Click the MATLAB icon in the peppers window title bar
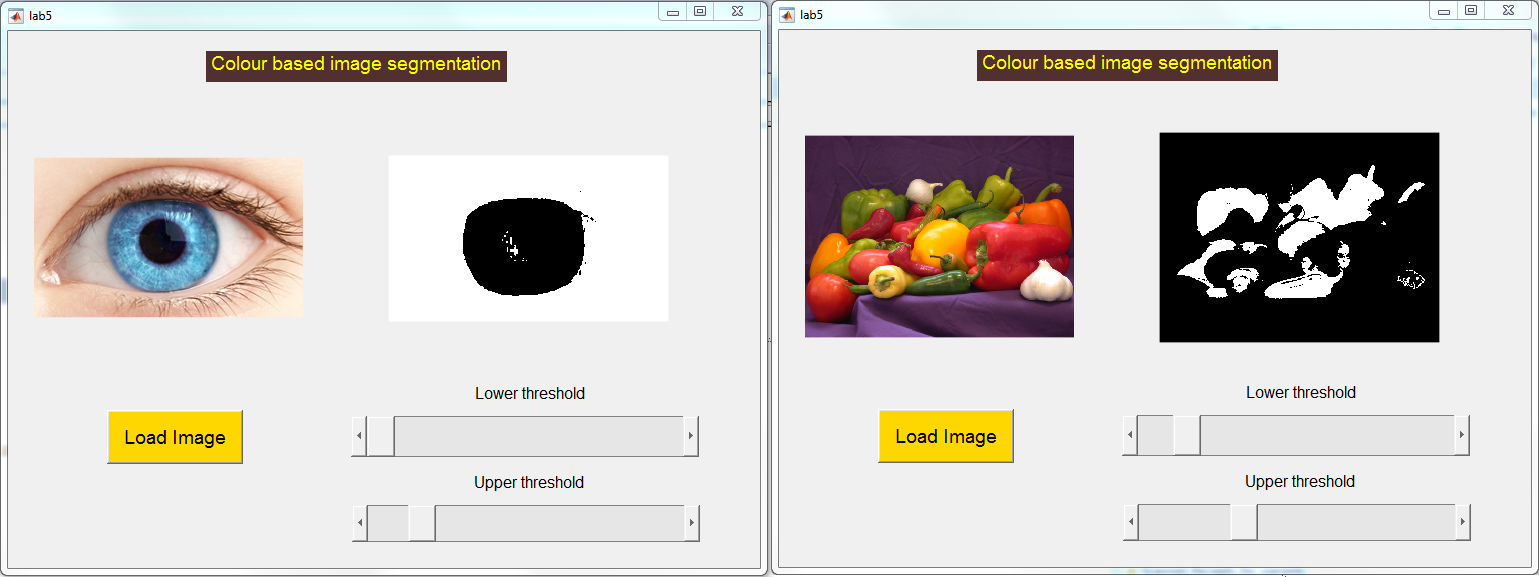Viewport: 1539px width, 577px height. pos(787,15)
